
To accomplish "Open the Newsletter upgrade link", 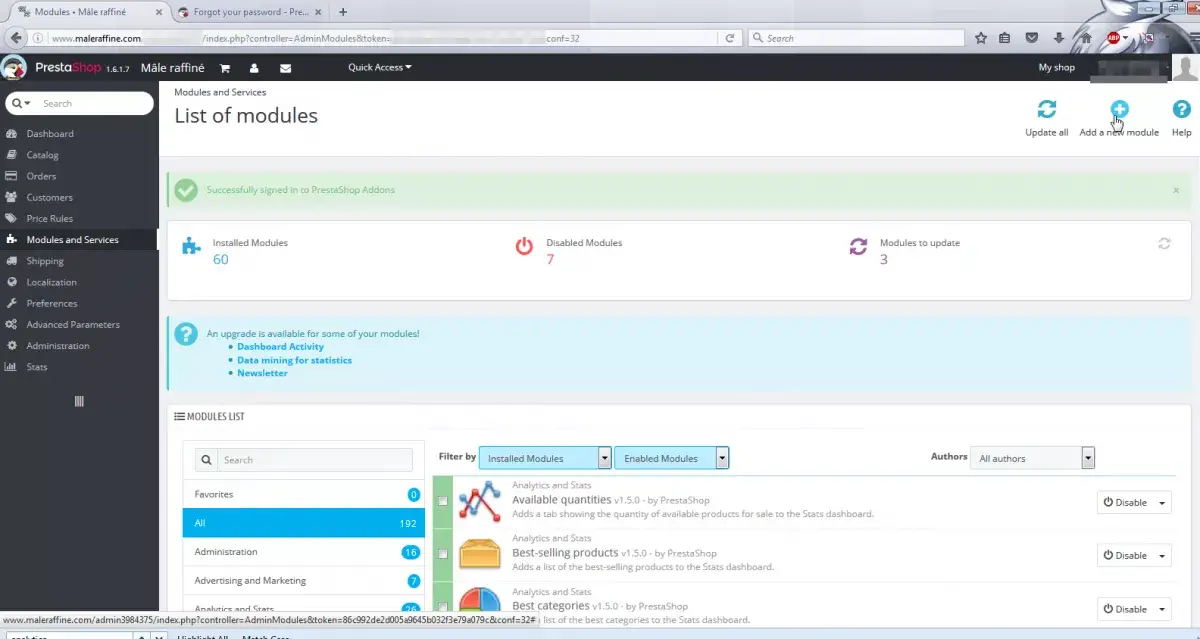I will pyautogui.click(x=262, y=373).
